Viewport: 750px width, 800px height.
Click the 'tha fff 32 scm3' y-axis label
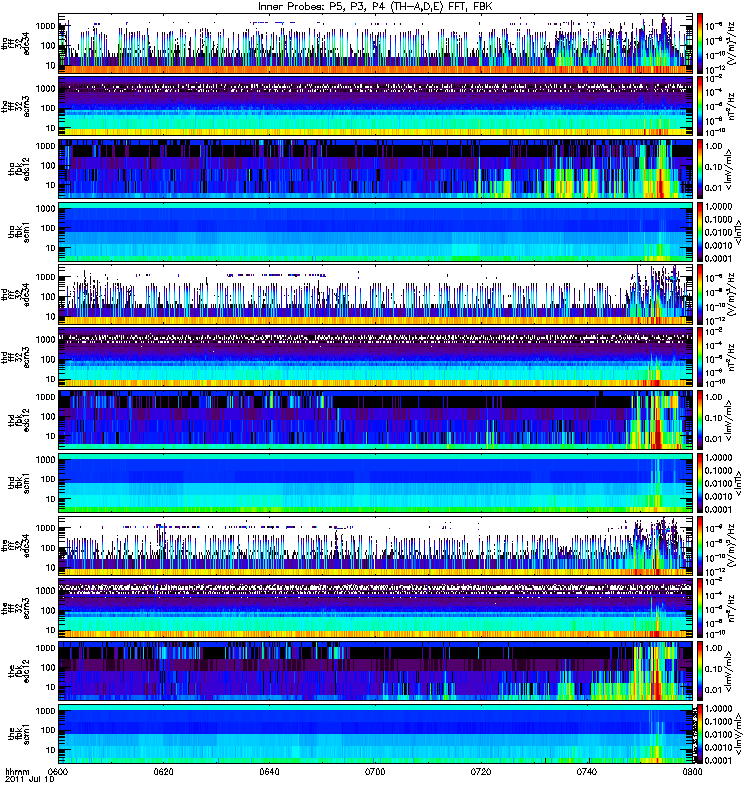[x=16, y=106]
